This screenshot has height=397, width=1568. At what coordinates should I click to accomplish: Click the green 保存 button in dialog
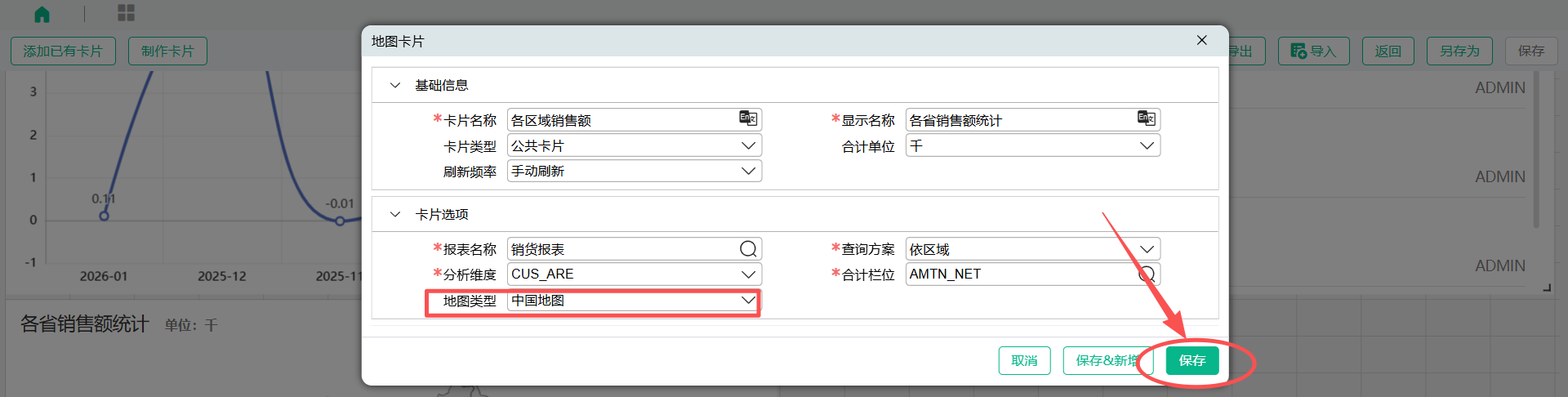click(1192, 360)
